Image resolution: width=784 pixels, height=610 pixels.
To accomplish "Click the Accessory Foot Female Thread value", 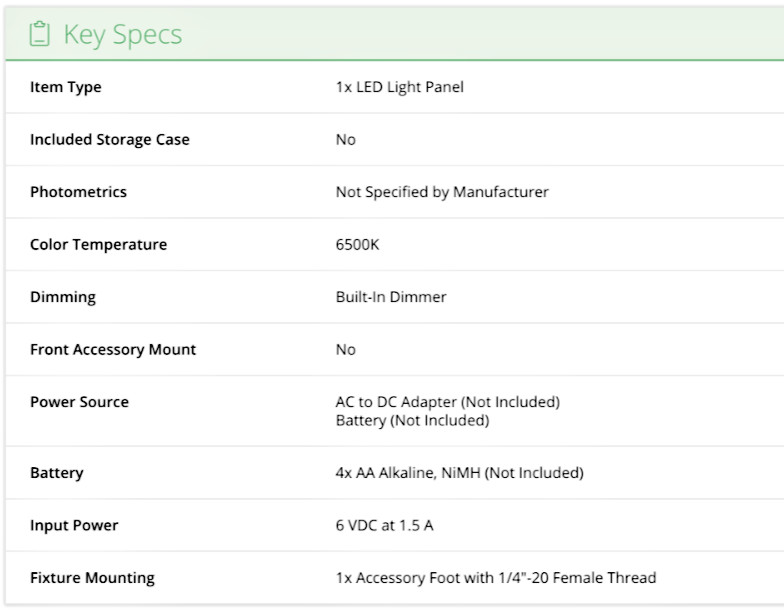I will 495,578.
